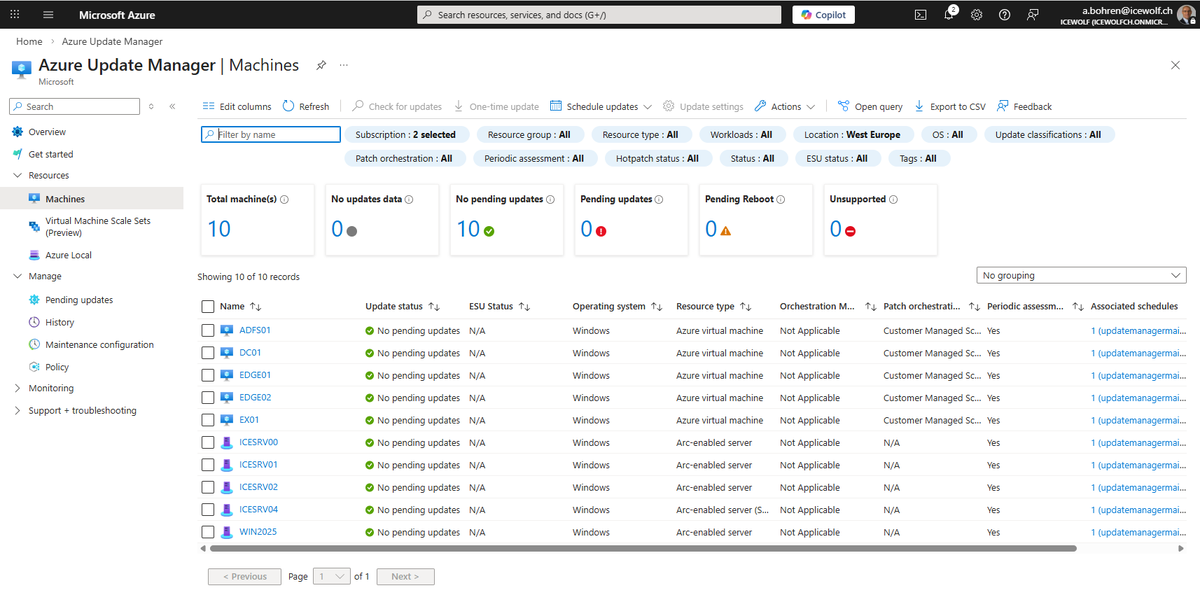Tick the checkbox for EDGE01

[208, 375]
